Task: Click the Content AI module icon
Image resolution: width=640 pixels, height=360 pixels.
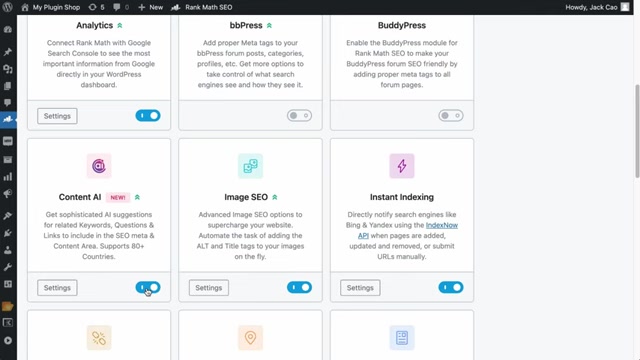Action: pyautogui.click(x=99, y=166)
